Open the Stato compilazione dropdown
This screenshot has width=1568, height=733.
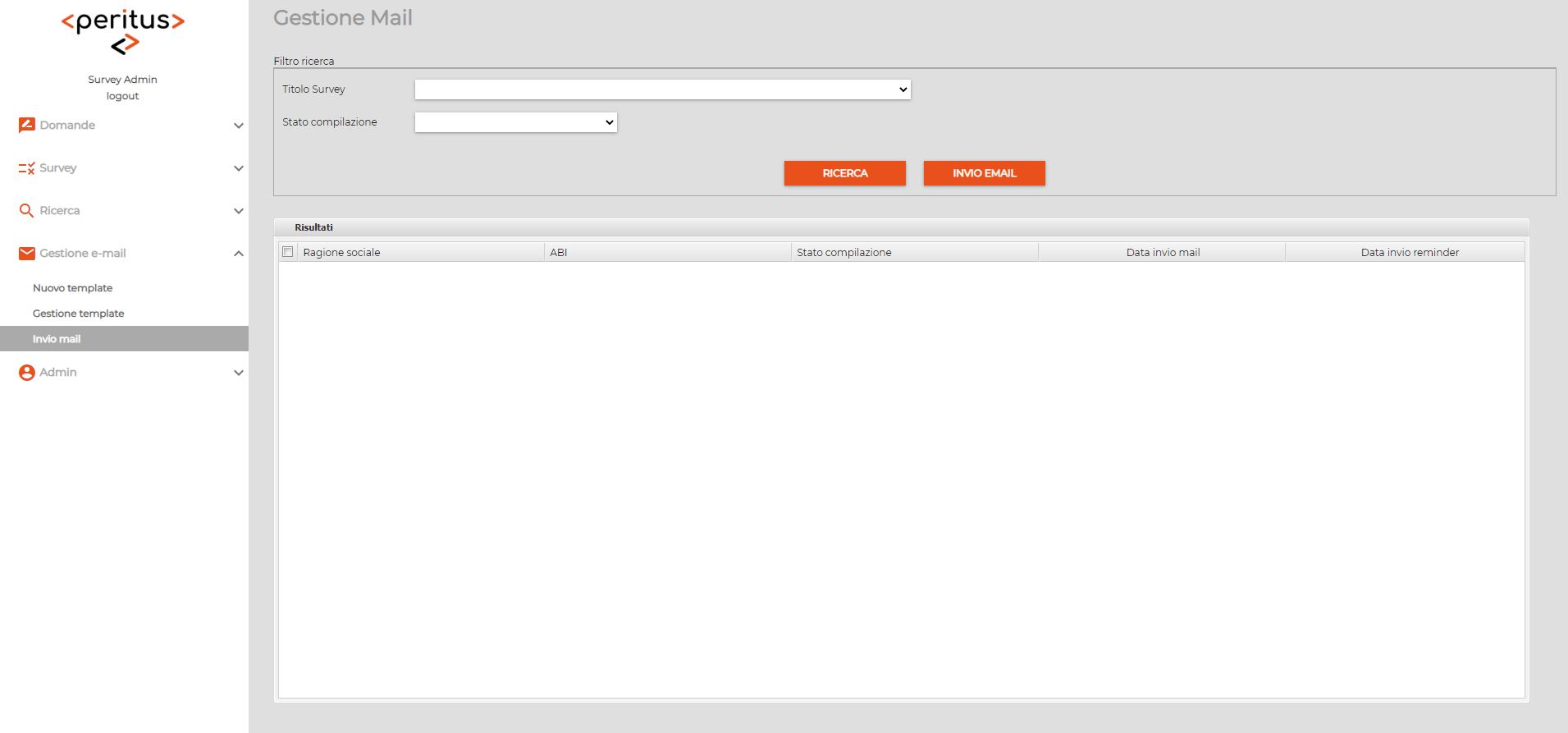pyautogui.click(x=516, y=122)
